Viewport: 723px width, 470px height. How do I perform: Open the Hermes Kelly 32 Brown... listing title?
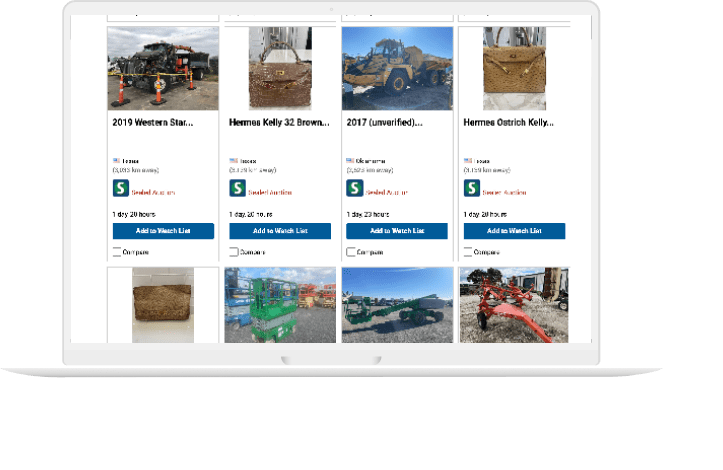[279, 123]
